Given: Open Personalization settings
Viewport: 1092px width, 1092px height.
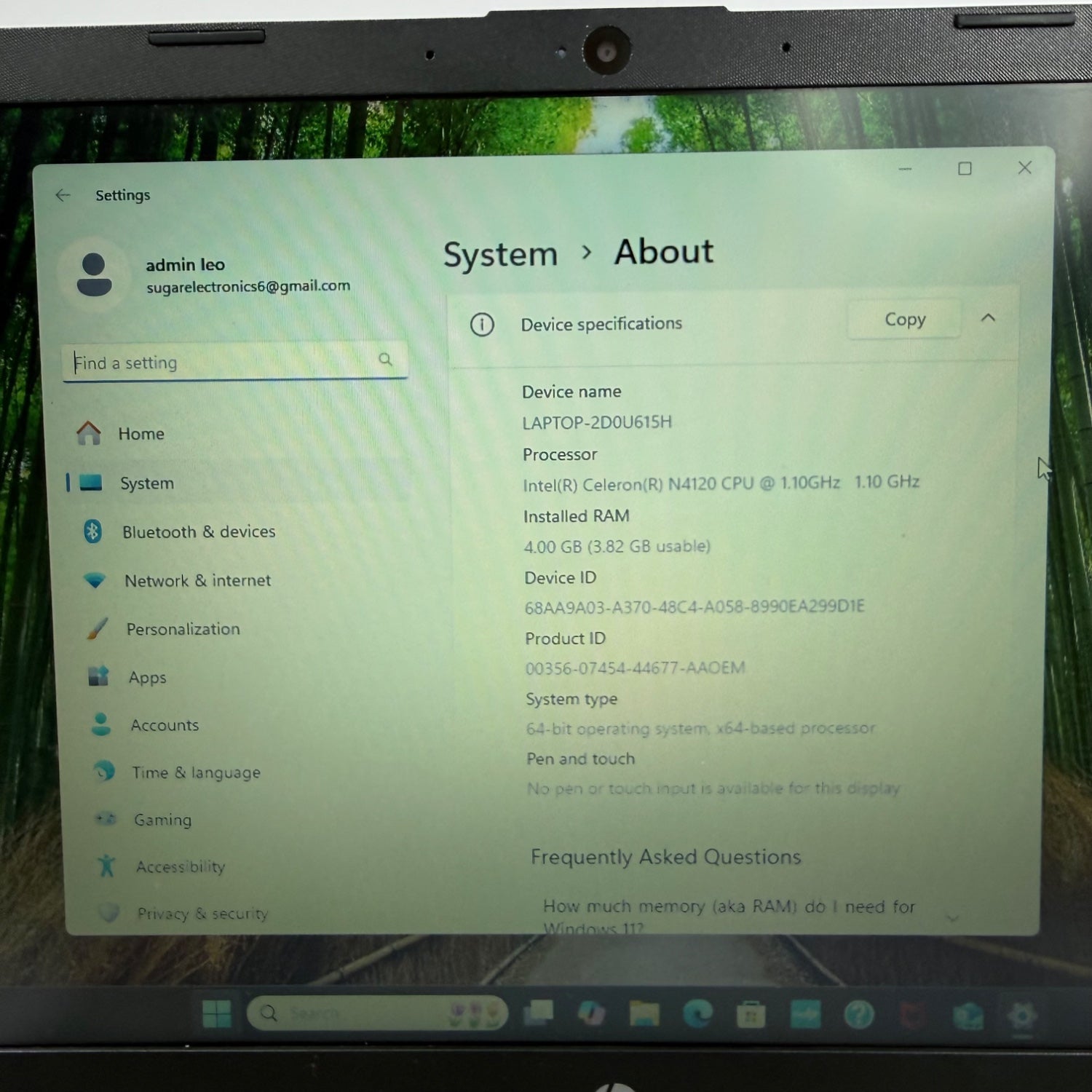Looking at the screenshot, I should pyautogui.click(x=182, y=629).
